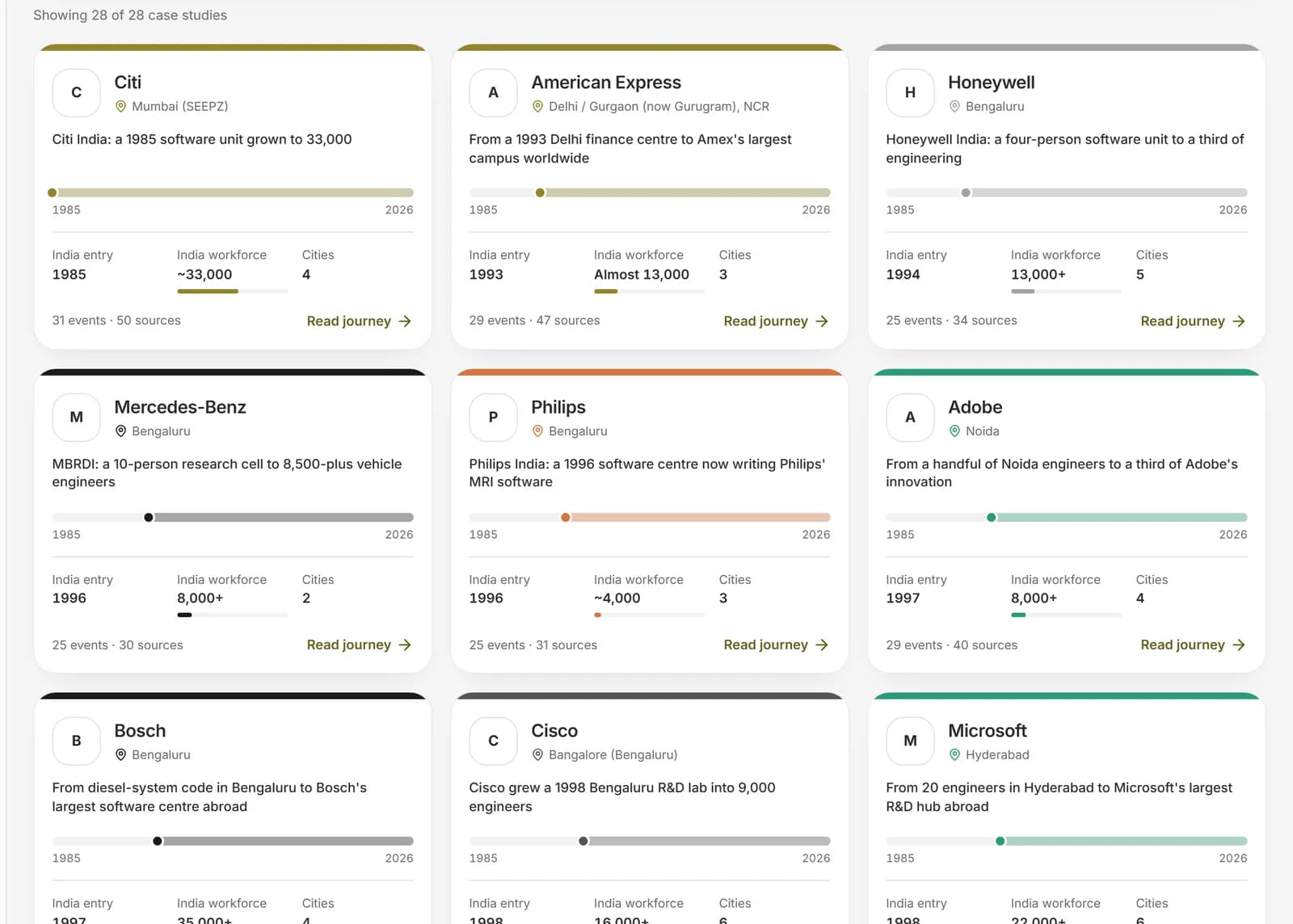Click the Citi letter C avatar
This screenshot has height=924, width=1293.
pyautogui.click(x=76, y=93)
